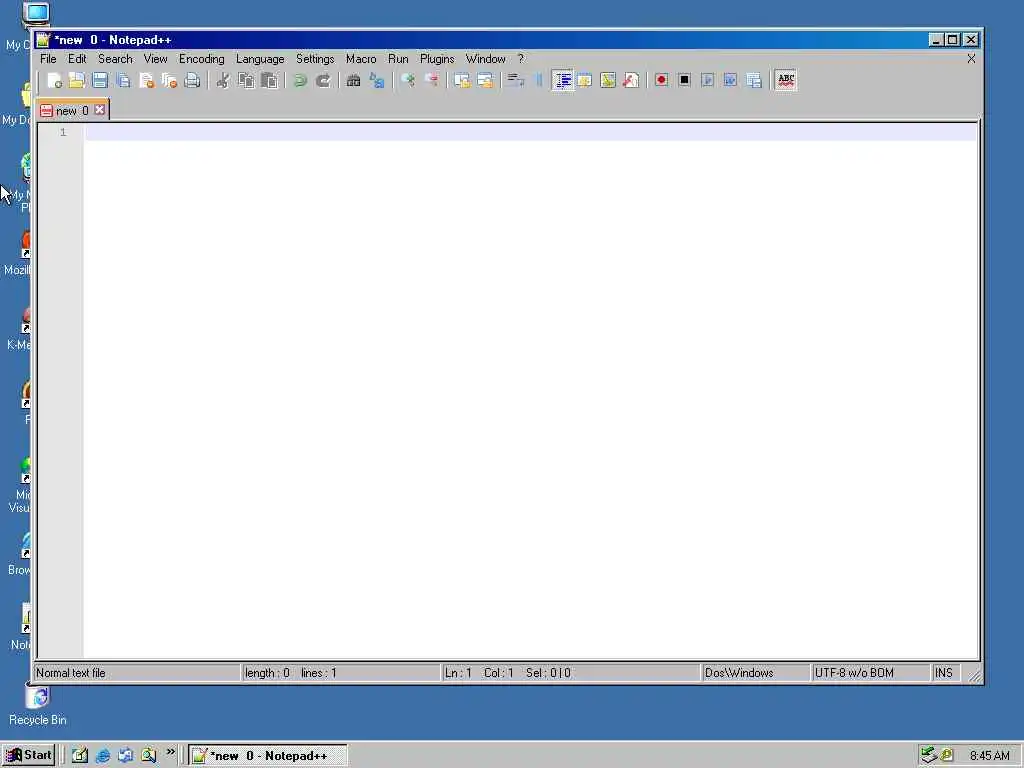Image resolution: width=1024 pixels, height=768 pixels.
Task: Open the Macro menu
Action: tap(361, 59)
